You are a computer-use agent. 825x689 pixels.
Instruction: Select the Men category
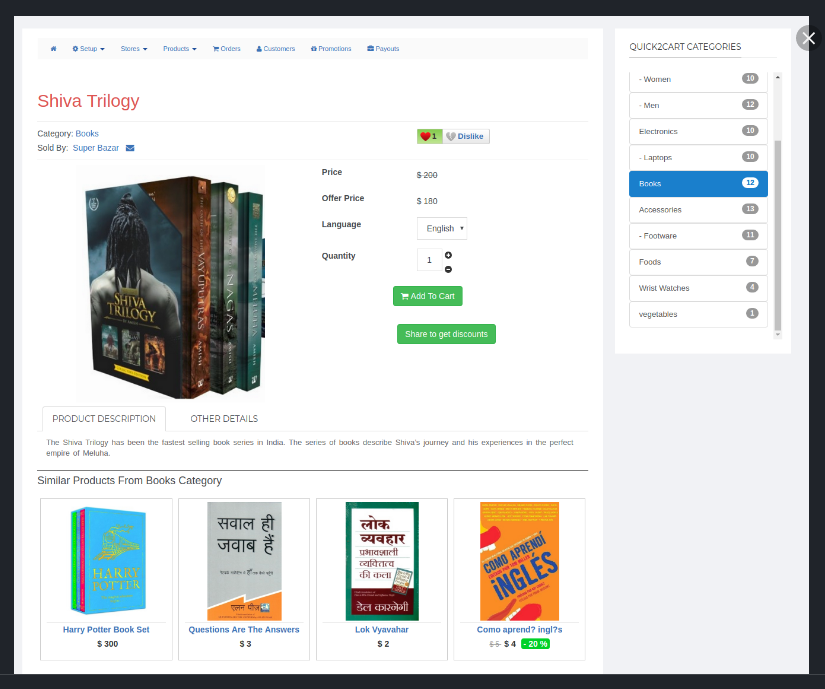click(698, 105)
